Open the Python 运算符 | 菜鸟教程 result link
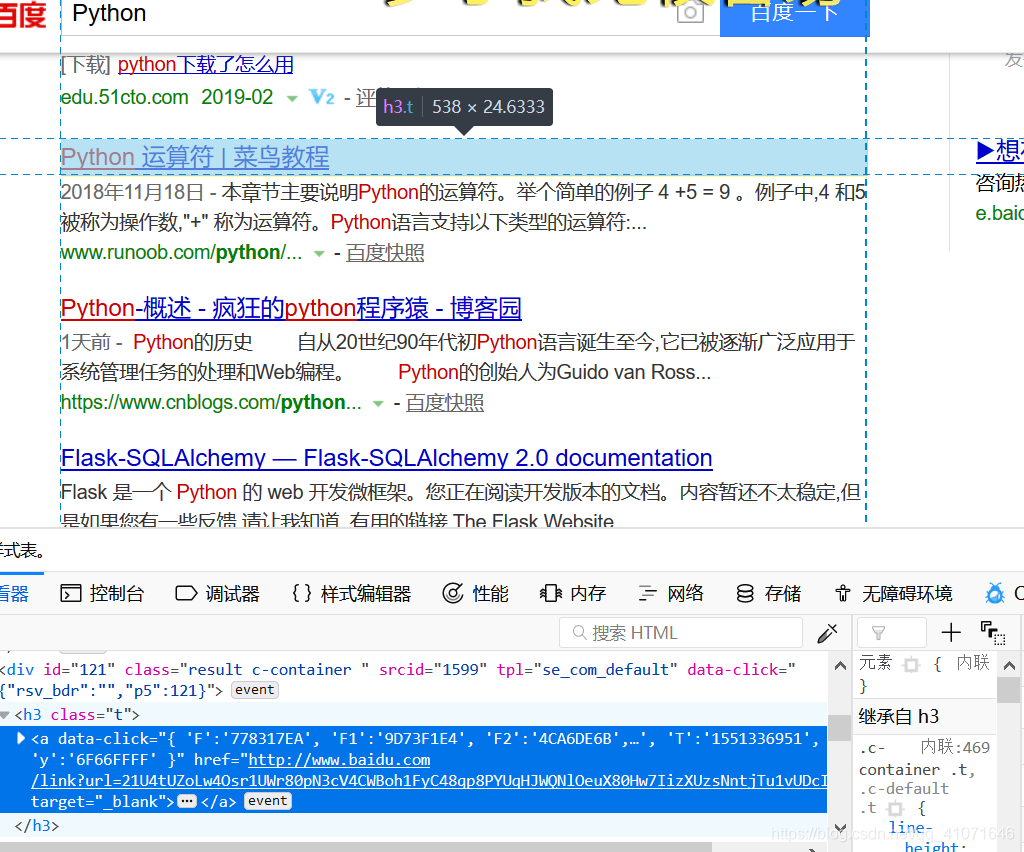The width and height of the screenshot is (1024, 852). point(195,157)
